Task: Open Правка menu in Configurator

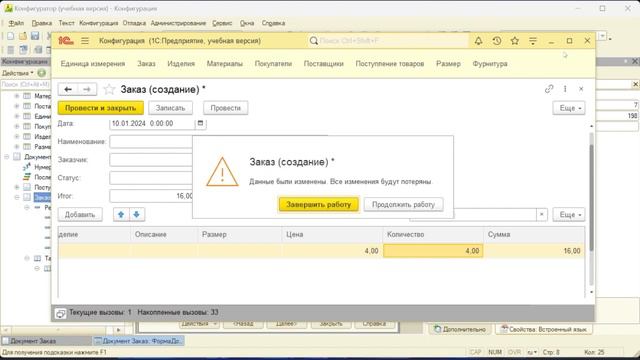Action: 42,23
